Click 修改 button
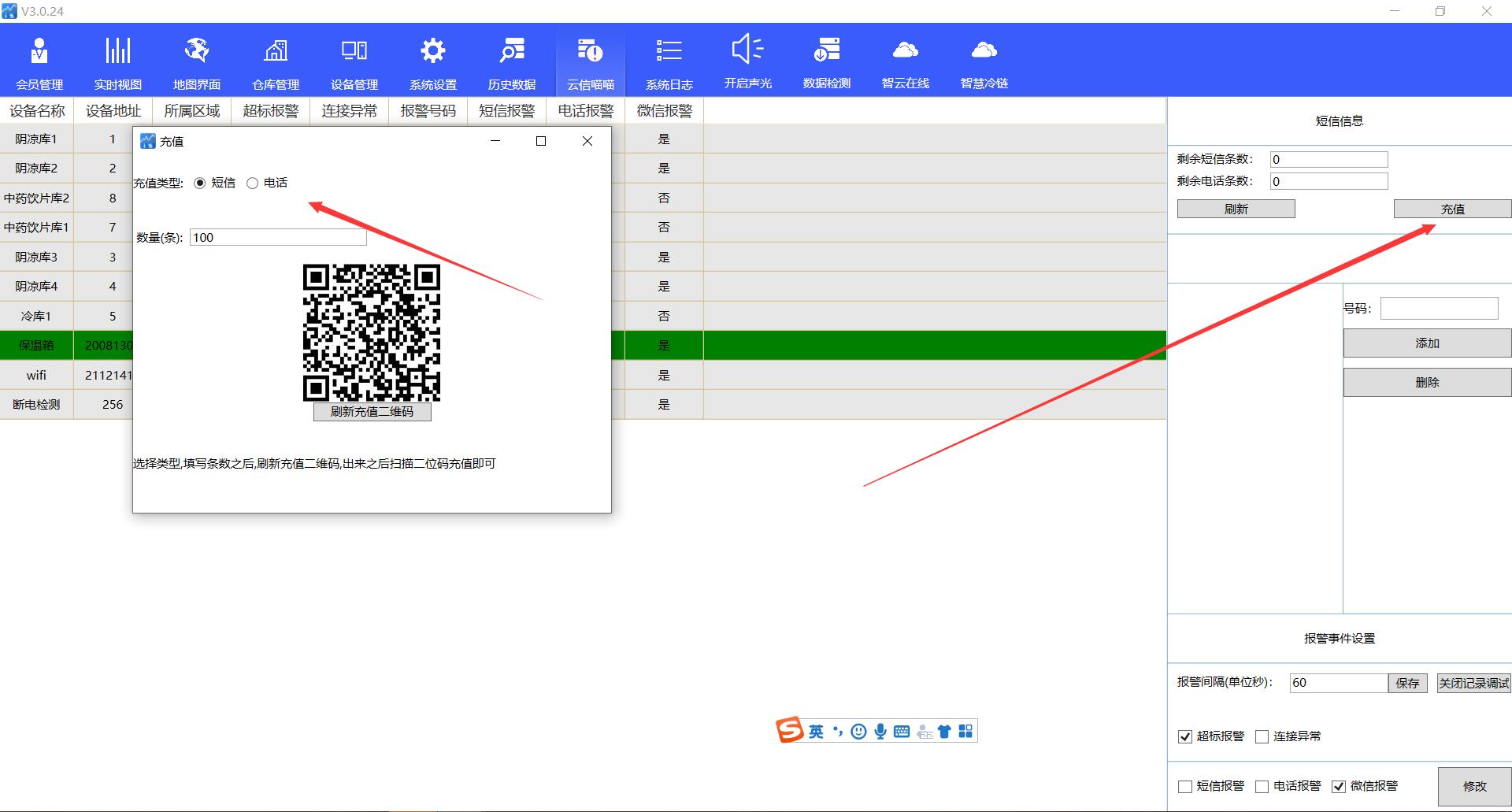Viewport: 1512px width, 812px height. 1474,786
